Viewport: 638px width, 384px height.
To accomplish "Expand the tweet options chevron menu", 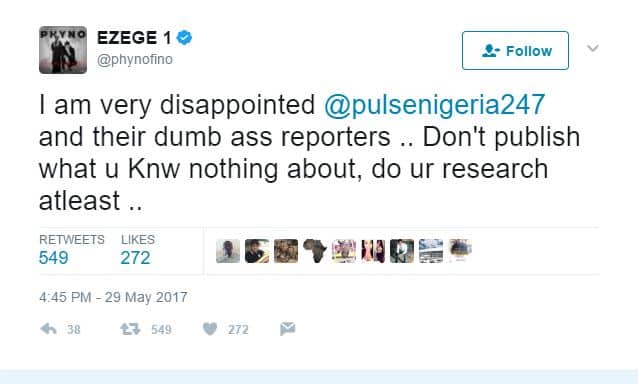I will [x=593, y=48].
